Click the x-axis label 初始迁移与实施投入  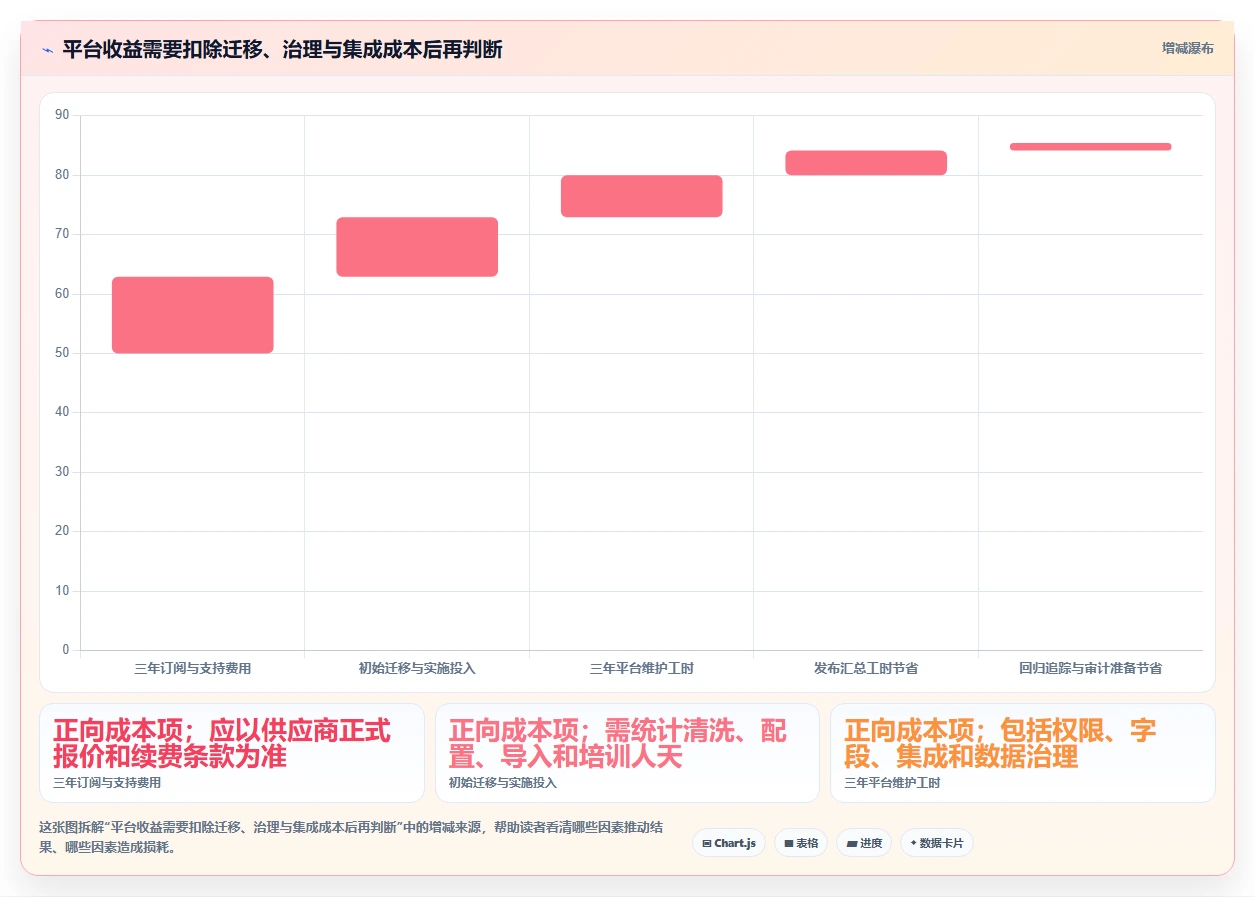[417, 668]
